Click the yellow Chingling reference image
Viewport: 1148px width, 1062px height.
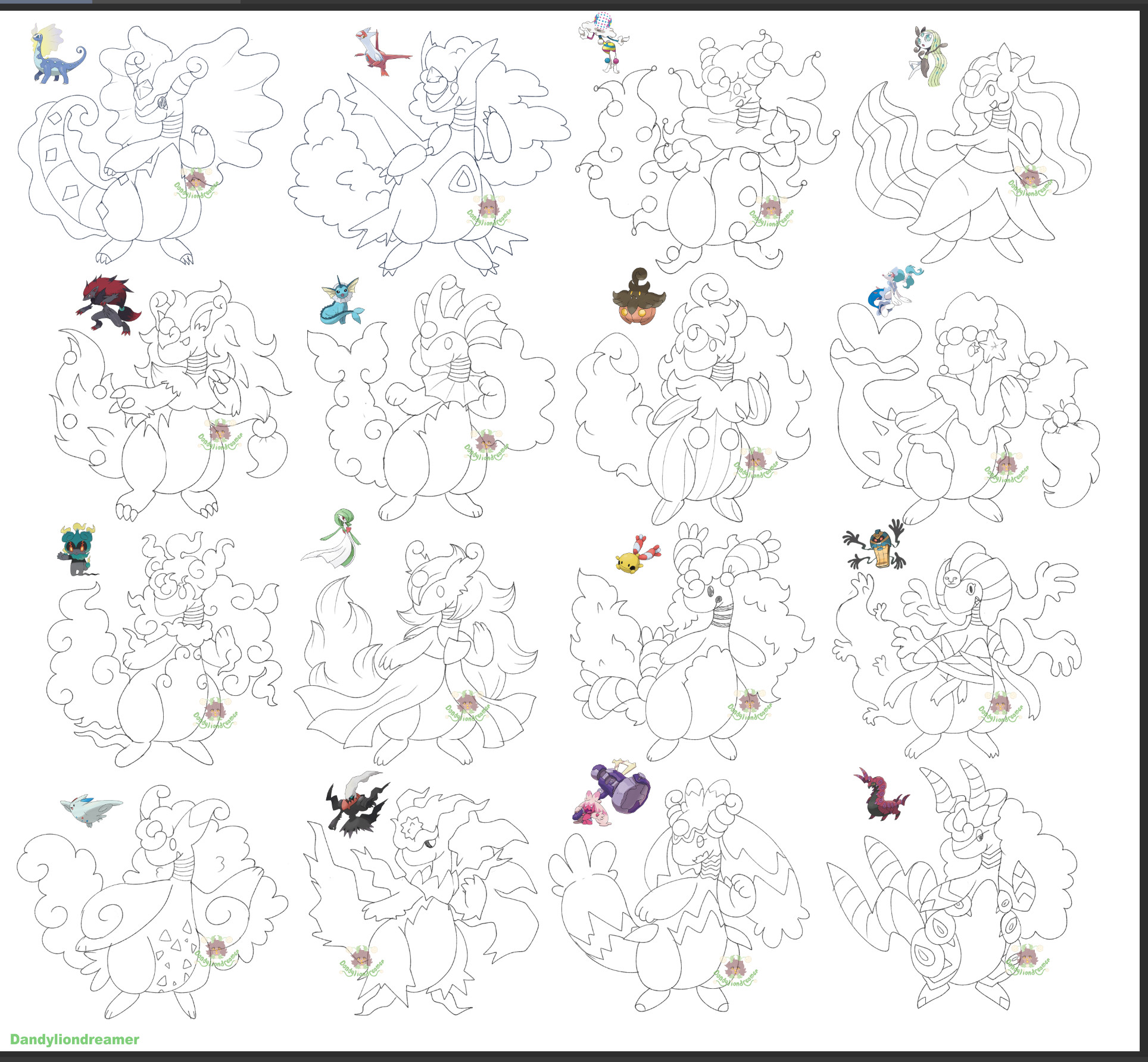pyautogui.click(x=638, y=554)
